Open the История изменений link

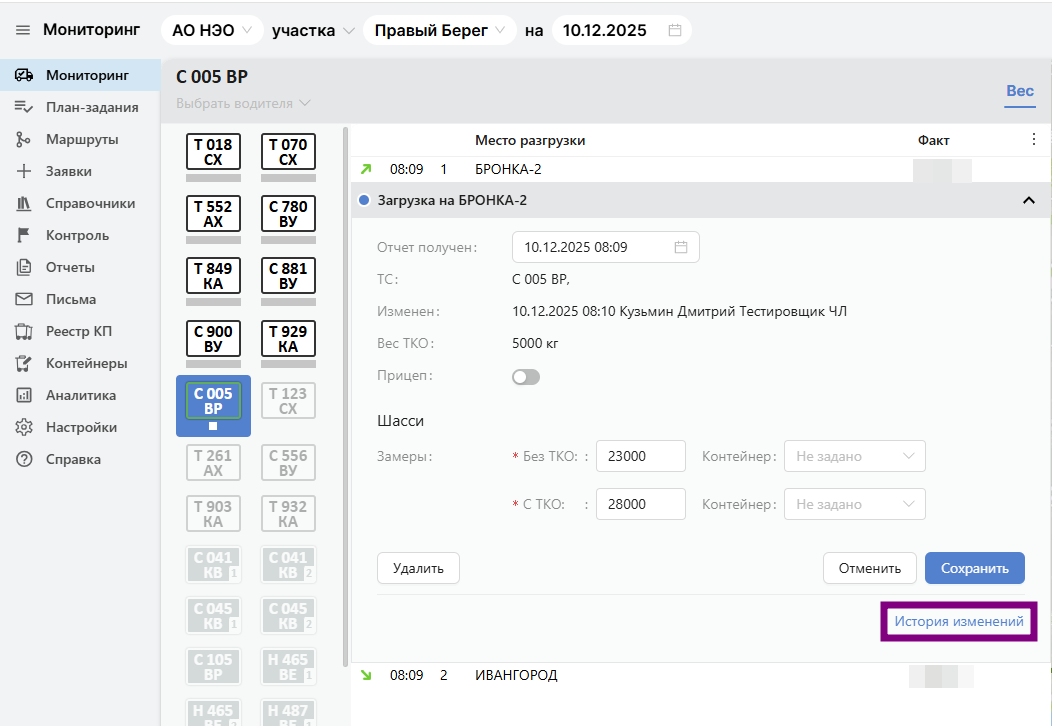click(958, 621)
